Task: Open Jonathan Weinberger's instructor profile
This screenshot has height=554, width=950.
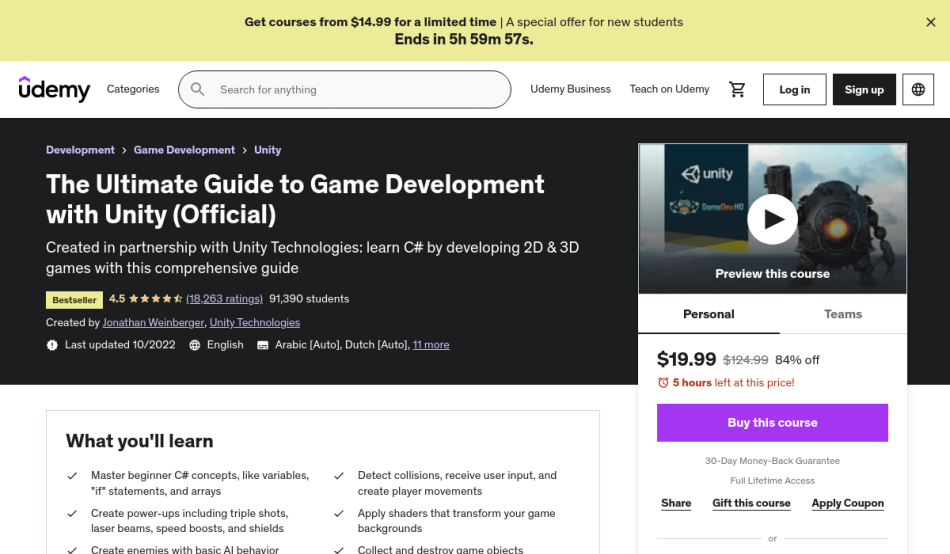Action: tap(153, 322)
